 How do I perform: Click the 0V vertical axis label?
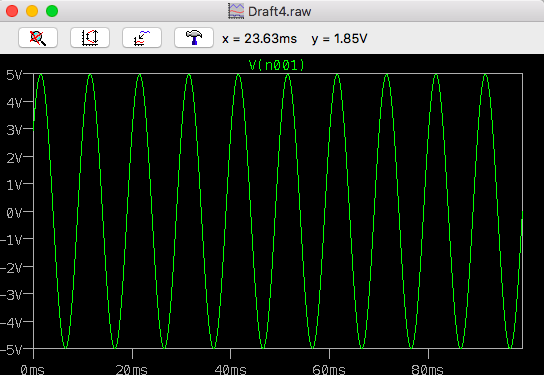pyautogui.click(x=14, y=213)
